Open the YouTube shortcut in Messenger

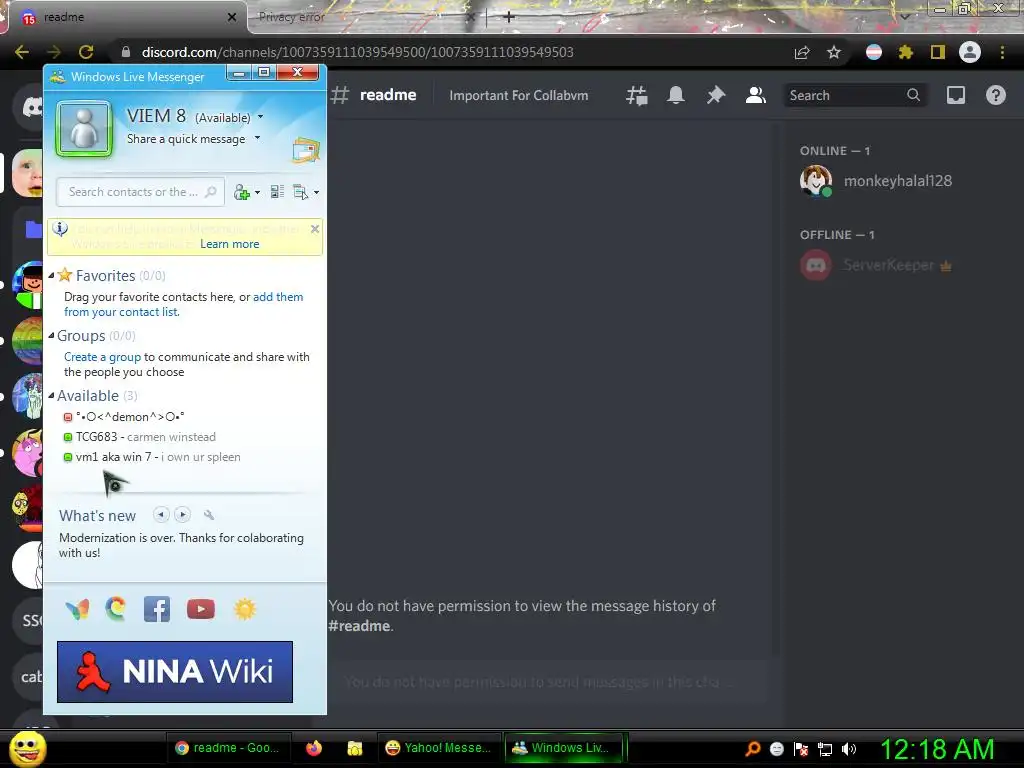tap(200, 609)
